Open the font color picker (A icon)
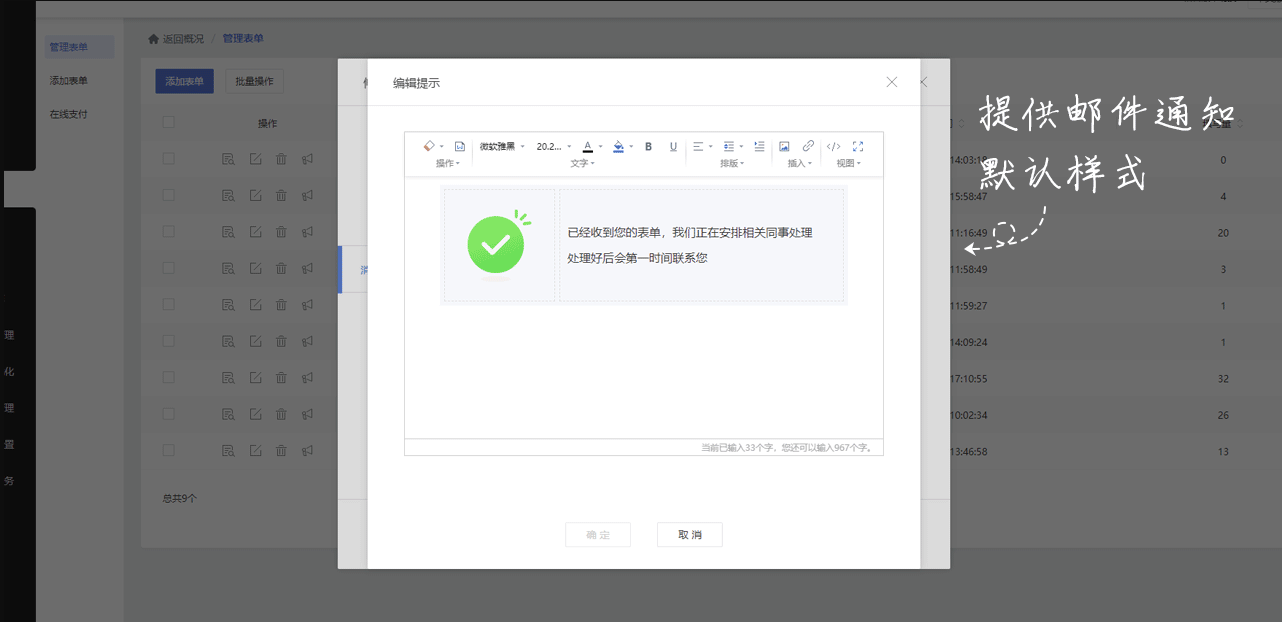1282x622 pixels. [588, 146]
